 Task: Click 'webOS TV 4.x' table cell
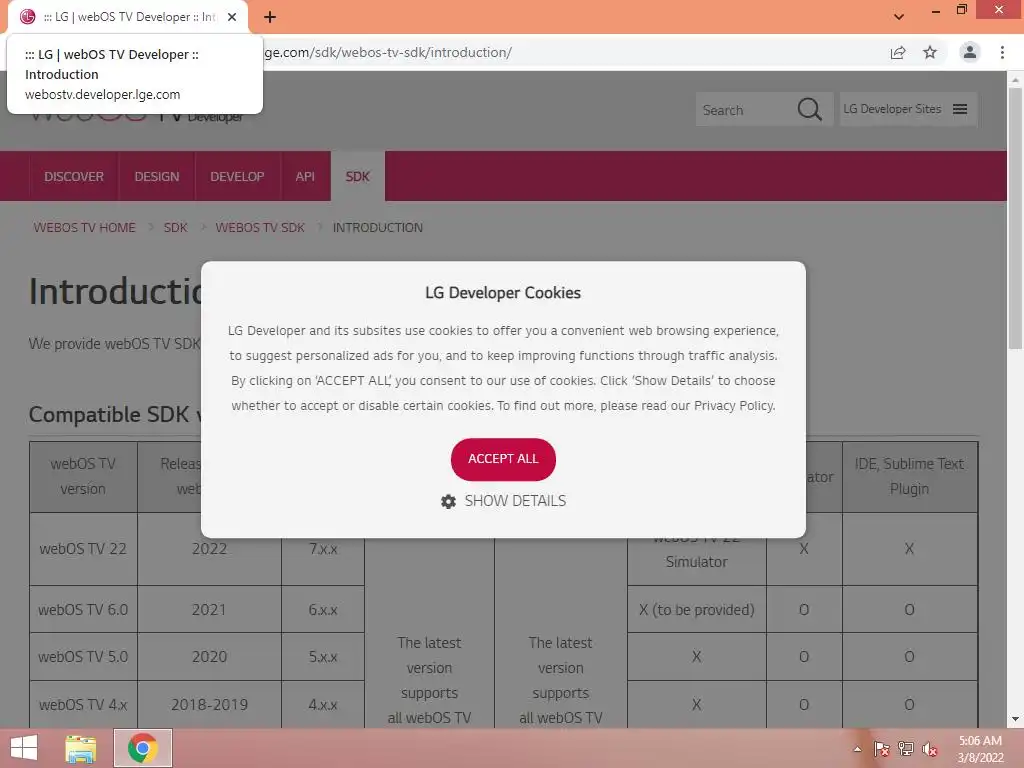(x=83, y=705)
